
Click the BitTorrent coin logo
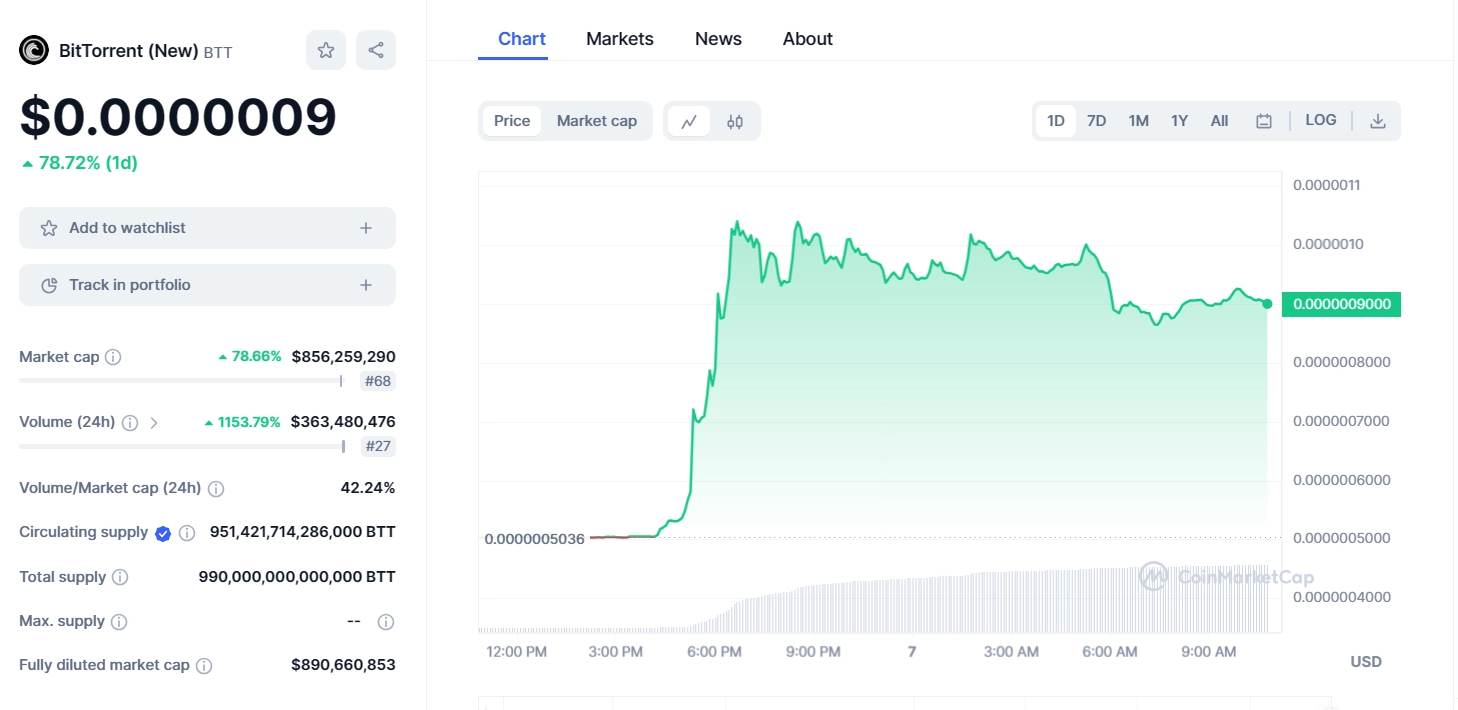[x=34, y=49]
